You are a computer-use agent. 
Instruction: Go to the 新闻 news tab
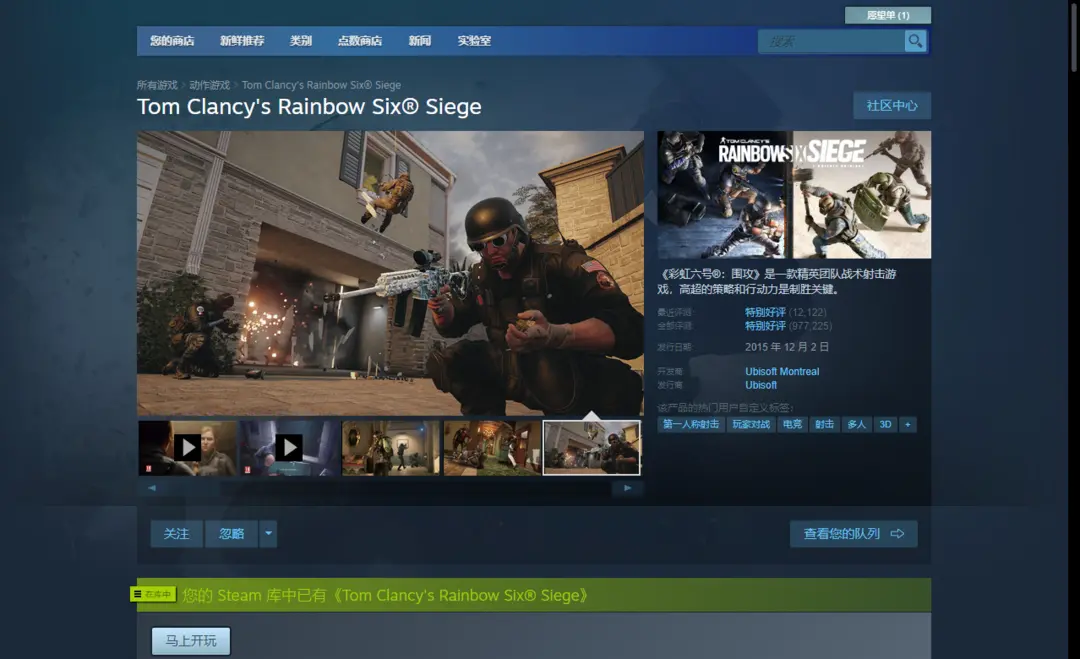pos(420,41)
